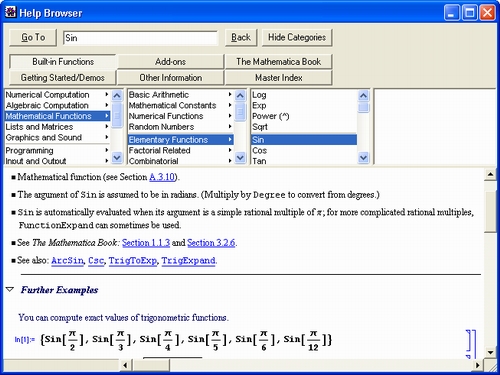
Task: Select Basic Arithmetic subcategory
Action: click(x=181, y=95)
